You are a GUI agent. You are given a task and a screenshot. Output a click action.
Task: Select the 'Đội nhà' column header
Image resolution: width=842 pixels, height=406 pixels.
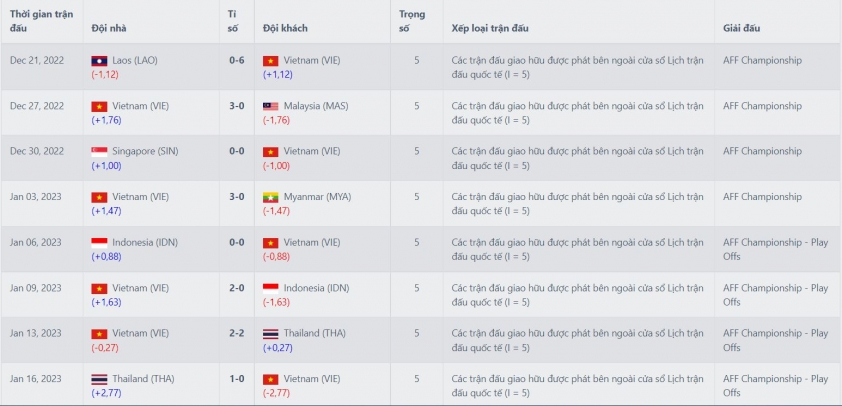point(109,28)
